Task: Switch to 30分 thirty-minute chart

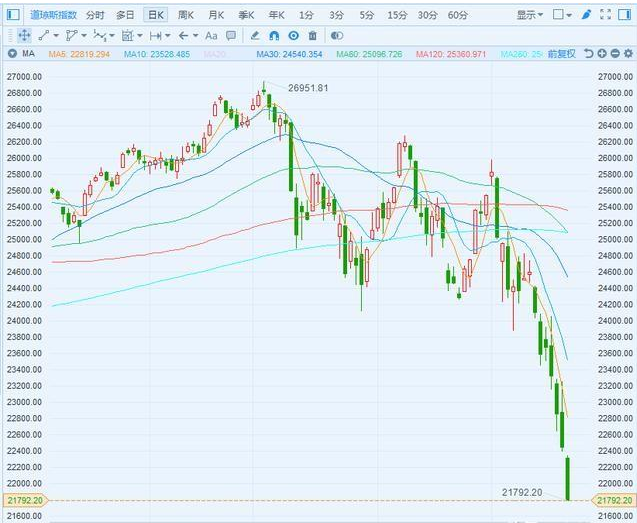Action: pyautogui.click(x=427, y=15)
